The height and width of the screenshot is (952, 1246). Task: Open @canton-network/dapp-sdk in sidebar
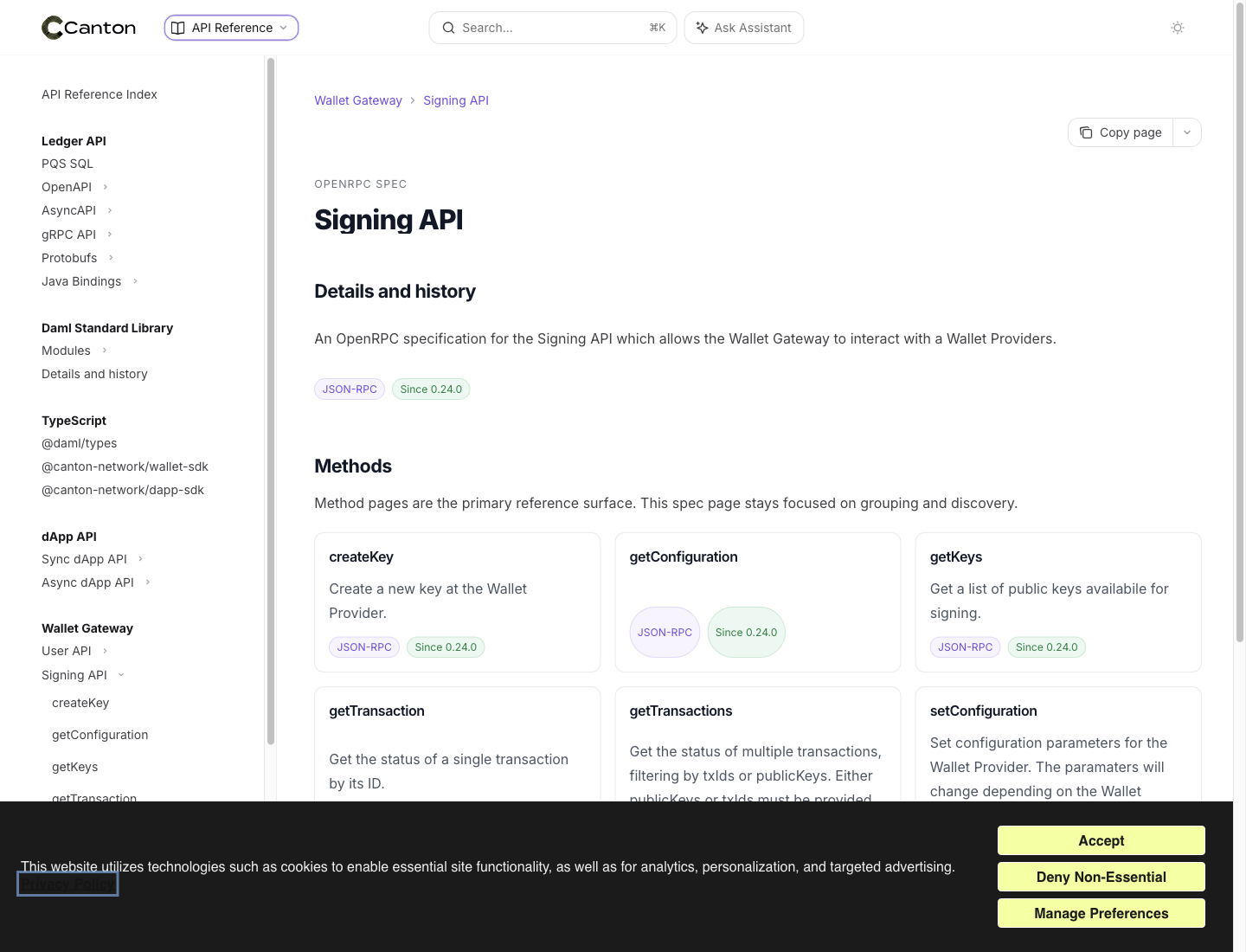click(123, 490)
